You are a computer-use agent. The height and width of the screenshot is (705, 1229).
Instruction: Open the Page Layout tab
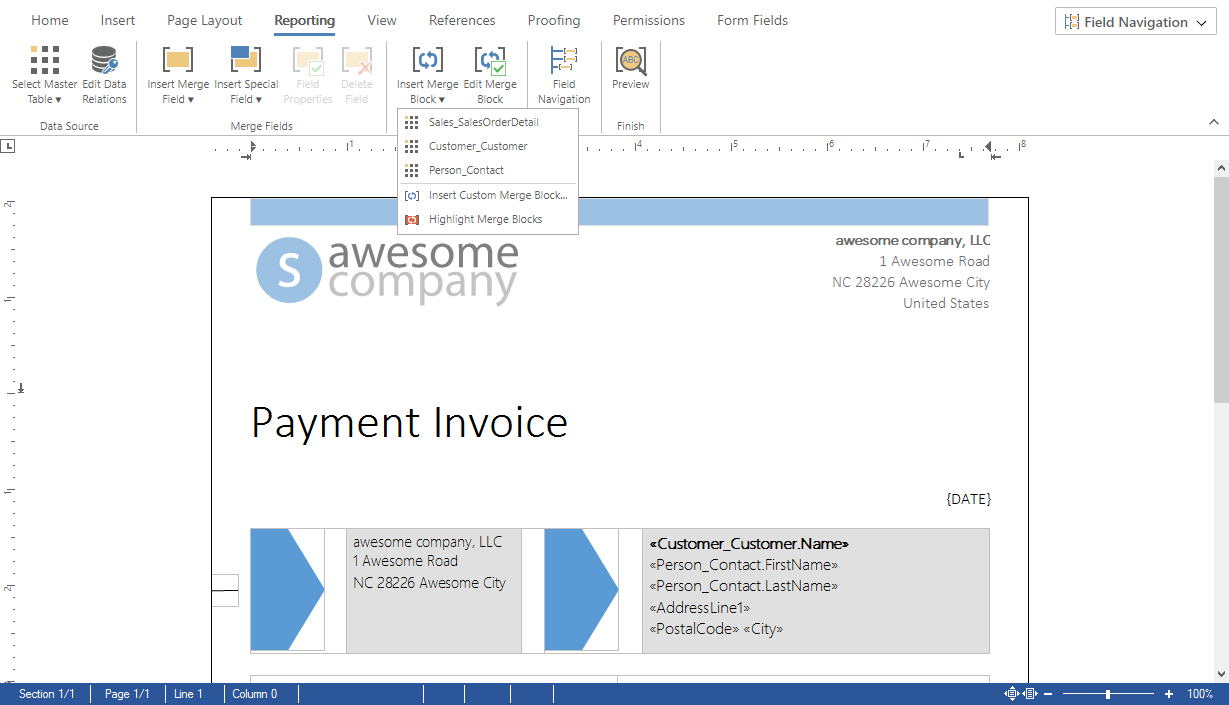coord(204,20)
